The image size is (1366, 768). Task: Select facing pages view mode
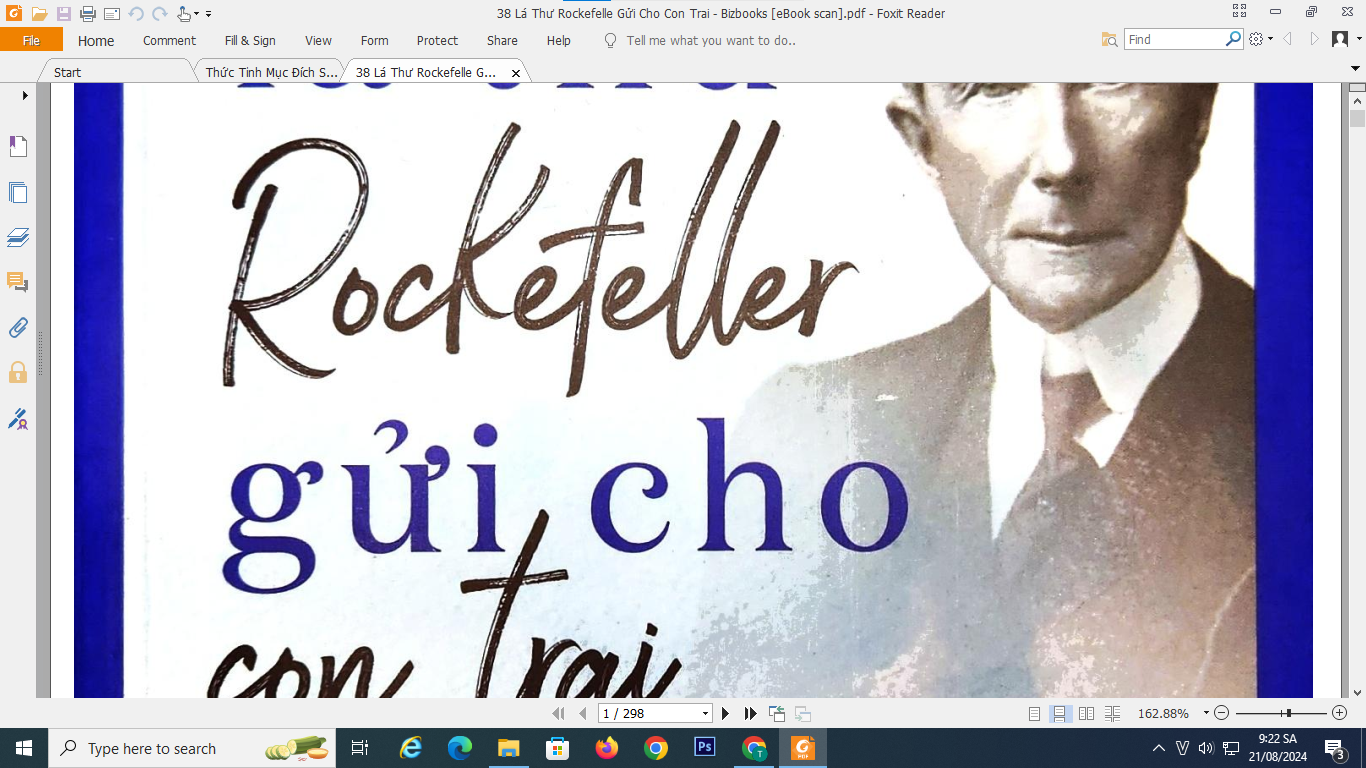click(x=1086, y=713)
